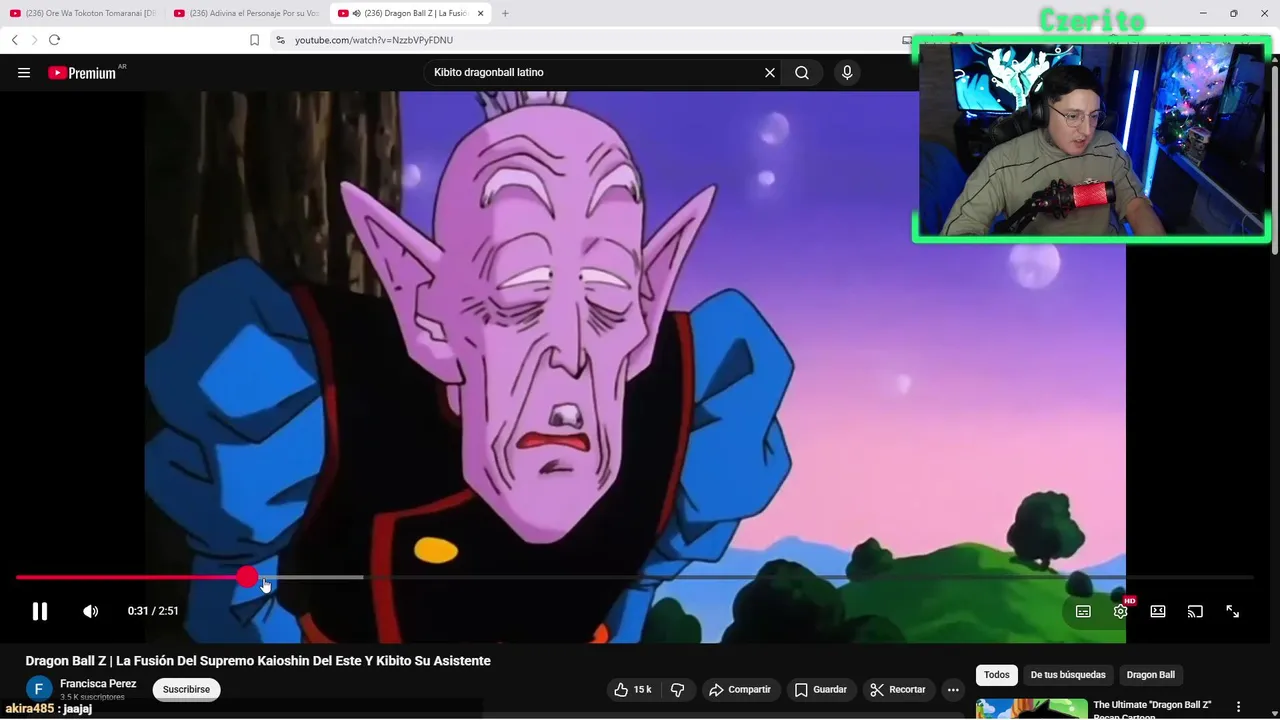The image size is (1280, 720).
Task: Go back in browser history
Action: pyautogui.click(x=14, y=40)
